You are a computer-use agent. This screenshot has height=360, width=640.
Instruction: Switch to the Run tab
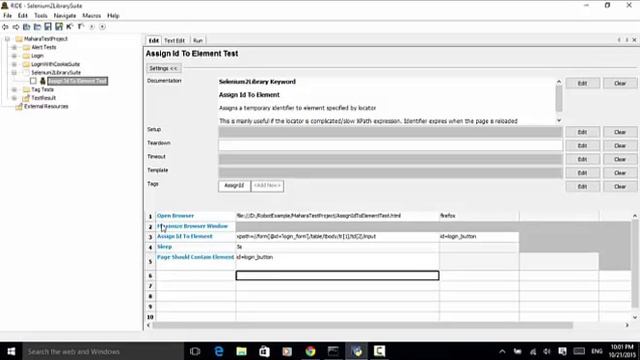(198, 40)
